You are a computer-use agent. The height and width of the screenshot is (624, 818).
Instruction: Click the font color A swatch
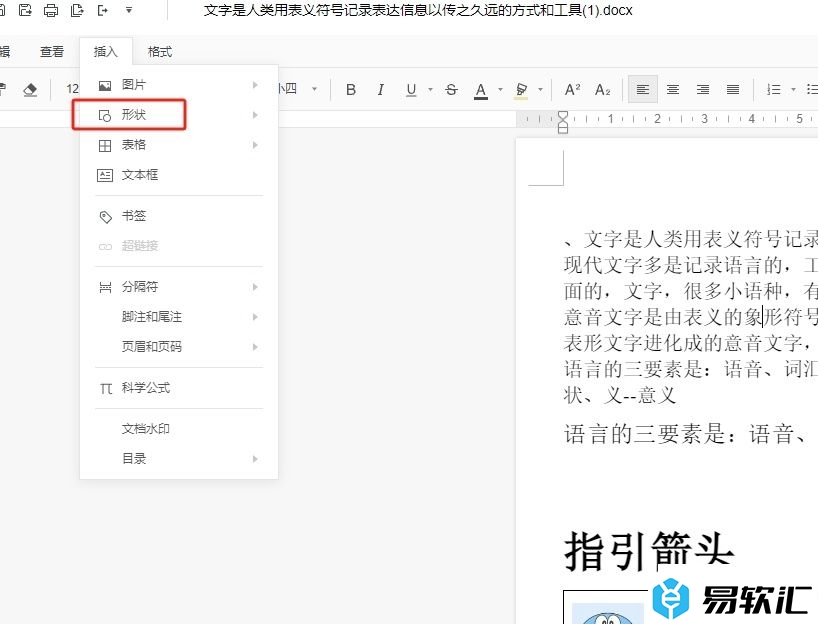(x=480, y=90)
